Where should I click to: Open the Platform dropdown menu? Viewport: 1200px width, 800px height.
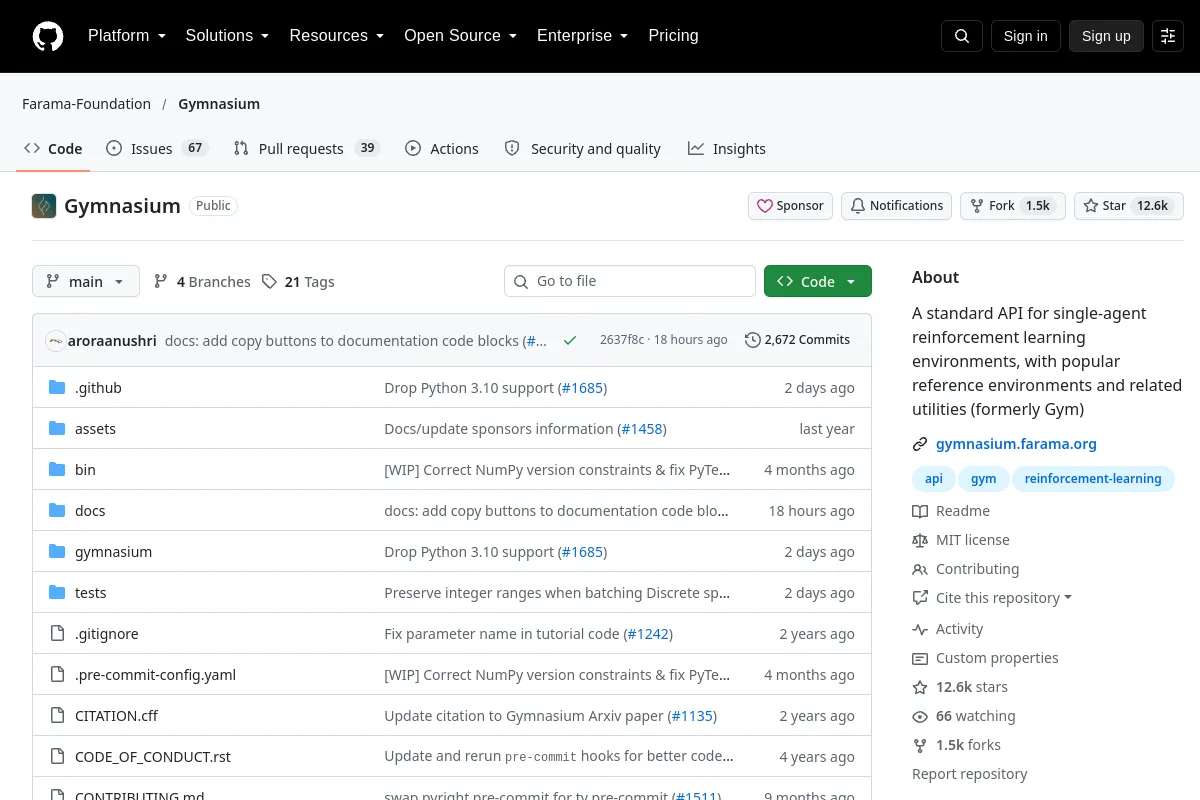(x=127, y=35)
